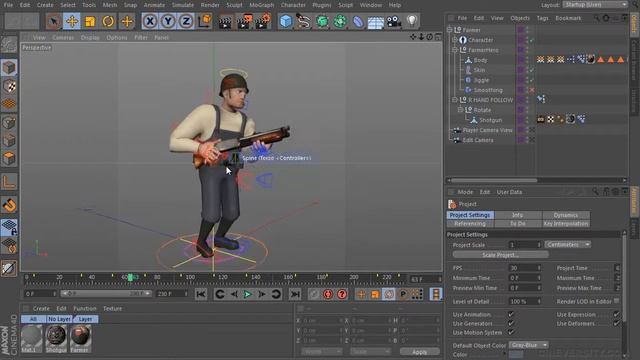This screenshot has width=640, height=360.
Task: Click the green deformer array icon
Action: click(x=340, y=21)
